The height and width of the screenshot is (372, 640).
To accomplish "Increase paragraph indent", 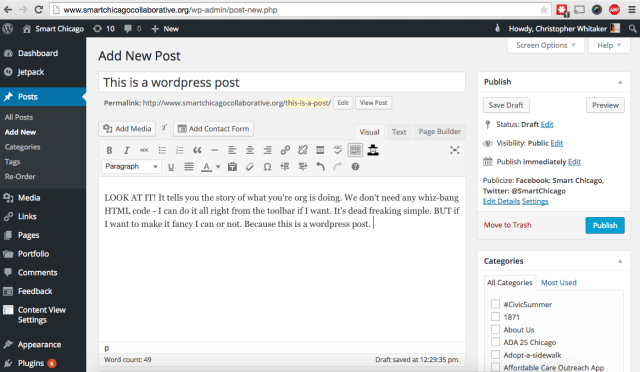I will click(x=302, y=167).
